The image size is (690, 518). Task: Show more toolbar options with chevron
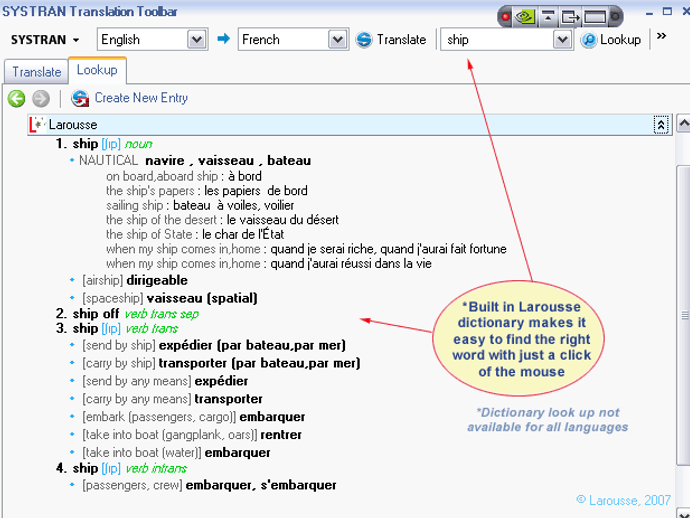661,36
